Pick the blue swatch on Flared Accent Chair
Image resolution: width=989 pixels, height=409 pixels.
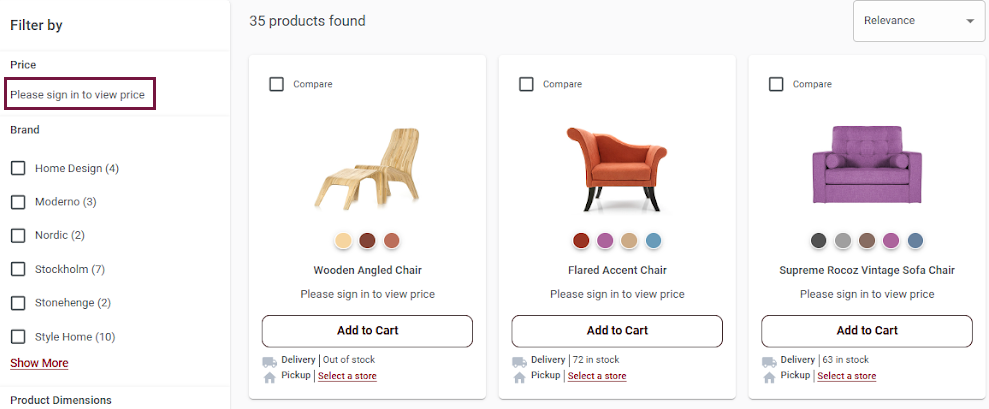coord(653,241)
